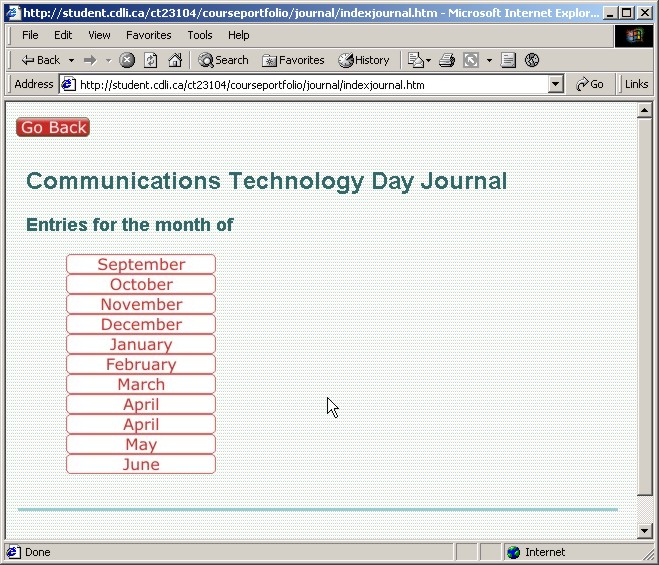659x565 pixels.
Task: Open the Help menu
Action: [x=239, y=35]
